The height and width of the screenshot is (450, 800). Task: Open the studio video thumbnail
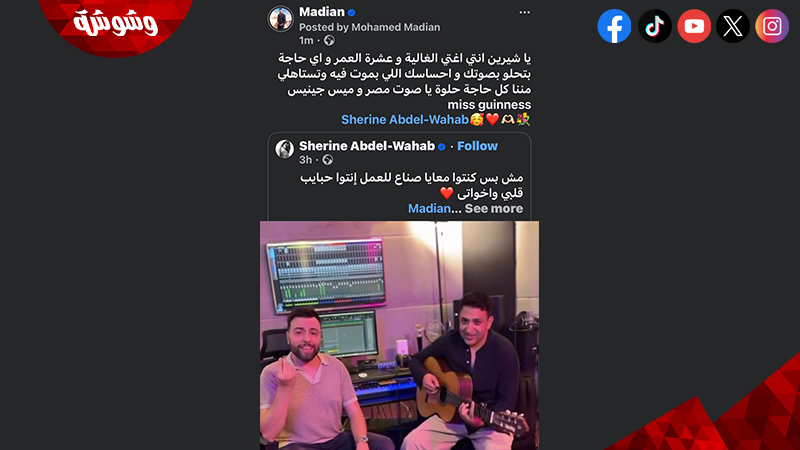tap(399, 335)
